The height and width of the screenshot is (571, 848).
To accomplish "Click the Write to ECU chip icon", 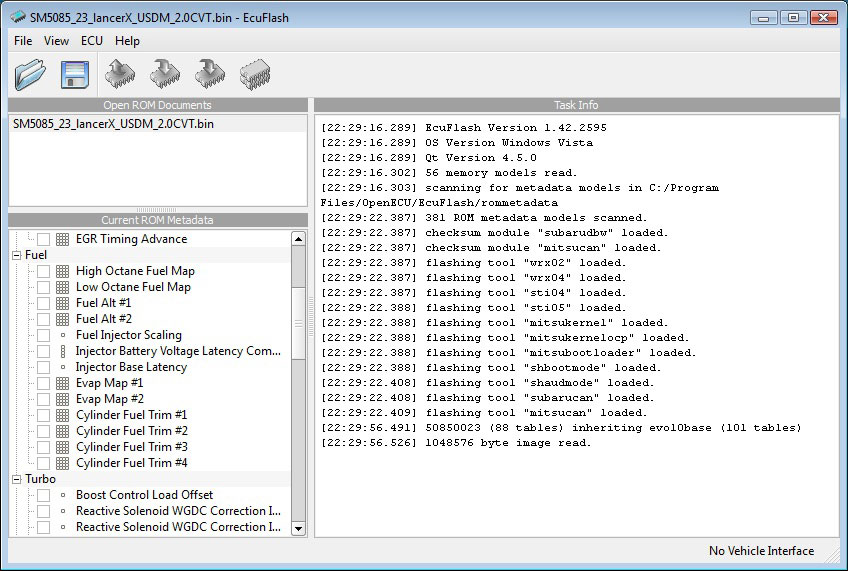I will 165,73.
